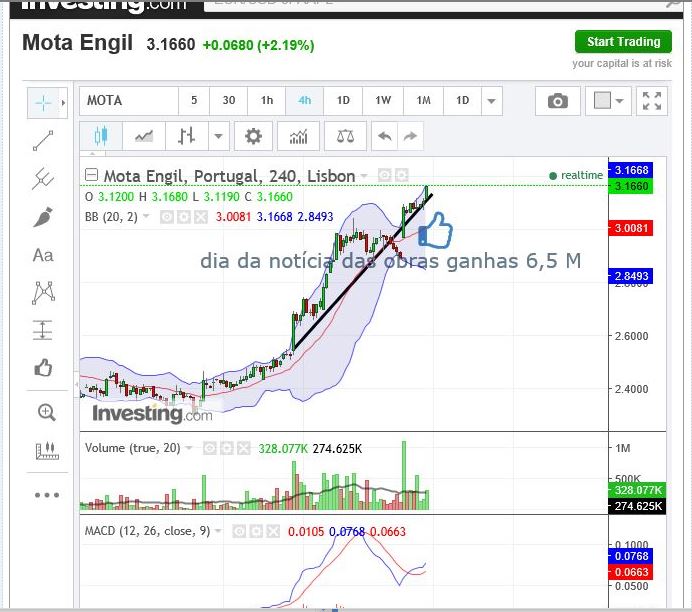The image size is (692, 612).
Task: Hide the Volume indicator
Action: click(210, 449)
